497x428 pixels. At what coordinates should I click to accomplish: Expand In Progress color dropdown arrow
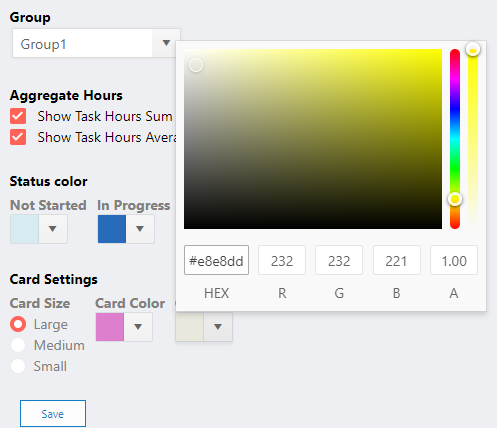[x=140, y=229]
